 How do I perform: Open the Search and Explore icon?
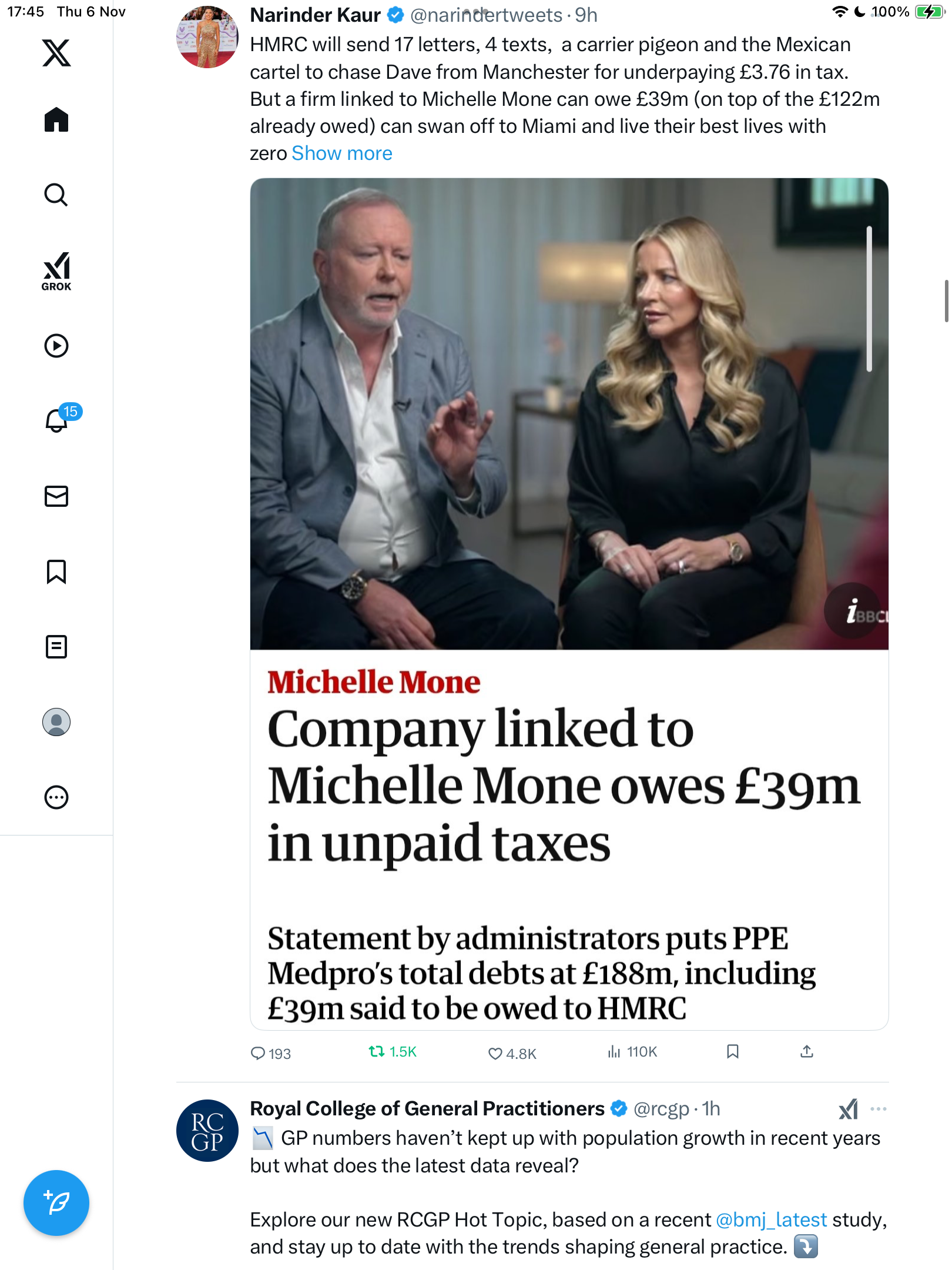pos(56,195)
